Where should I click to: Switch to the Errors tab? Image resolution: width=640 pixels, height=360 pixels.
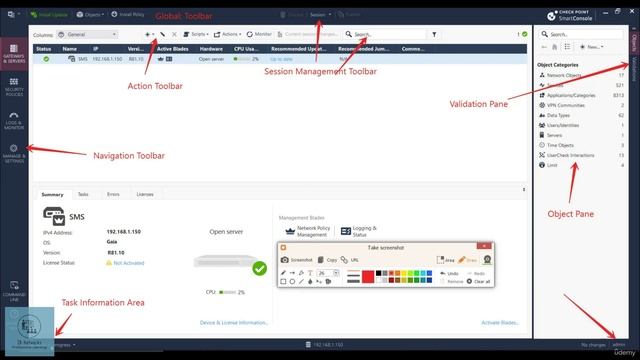point(113,194)
